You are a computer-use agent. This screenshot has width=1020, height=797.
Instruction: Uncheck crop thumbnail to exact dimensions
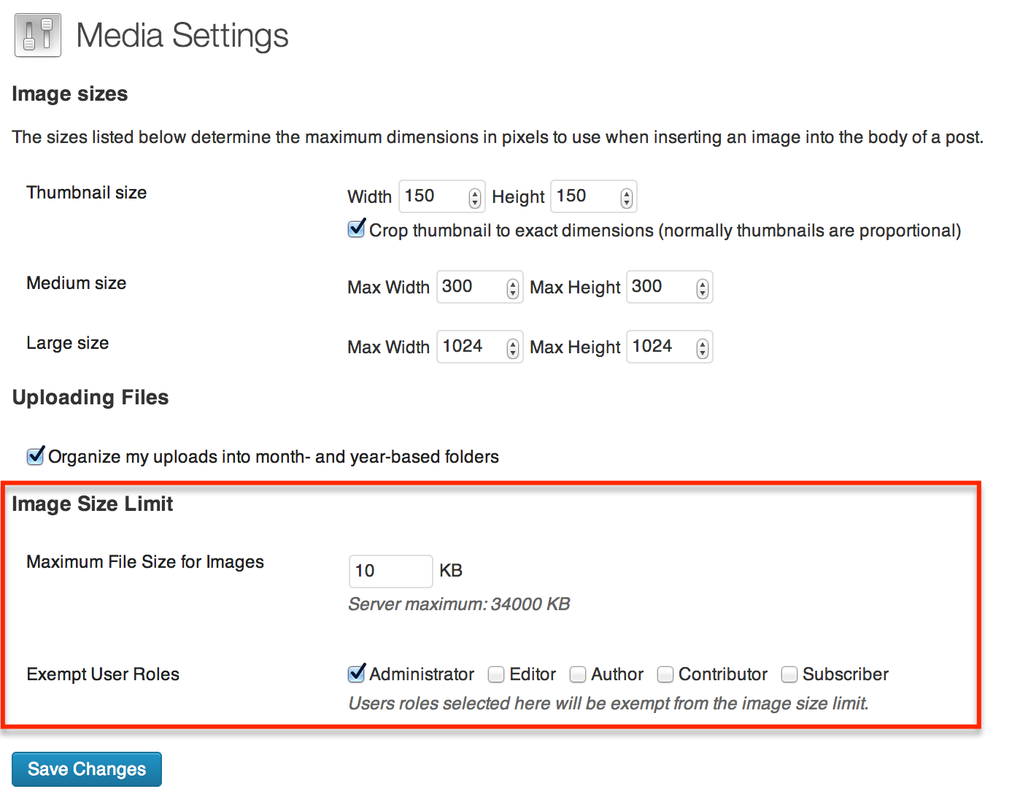tap(356, 230)
